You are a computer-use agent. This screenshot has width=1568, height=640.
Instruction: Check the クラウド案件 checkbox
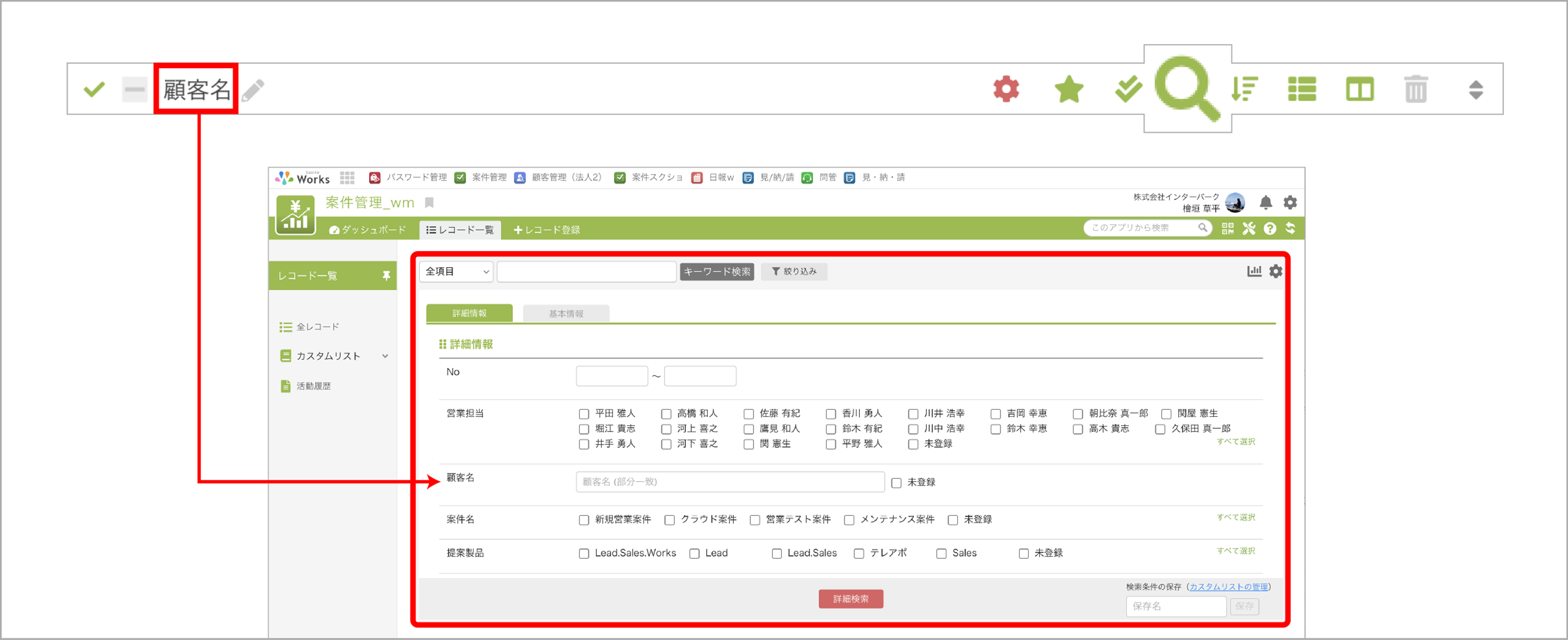(x=670, y=520)
